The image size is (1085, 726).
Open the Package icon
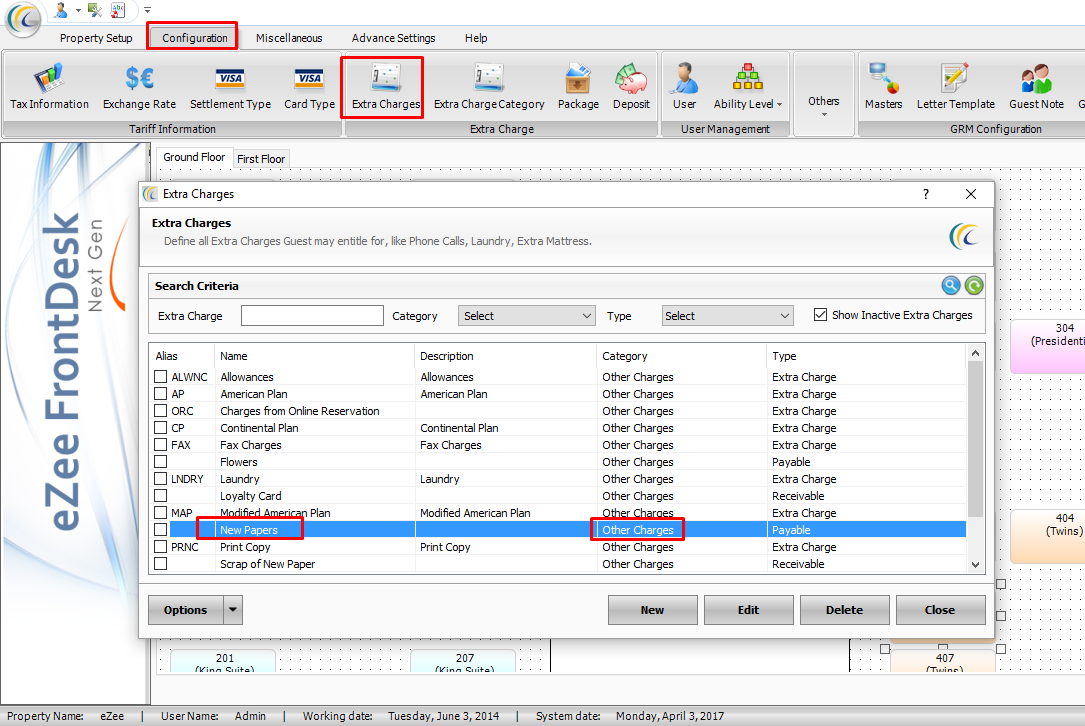click(578, 87)
